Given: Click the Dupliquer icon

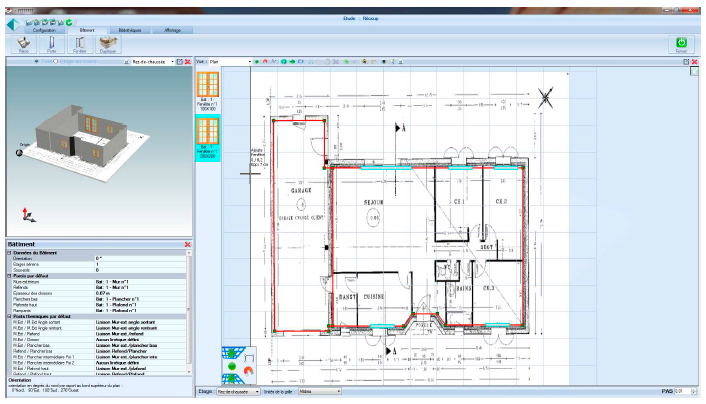Looking at the screenshot, I should [107, 44].
